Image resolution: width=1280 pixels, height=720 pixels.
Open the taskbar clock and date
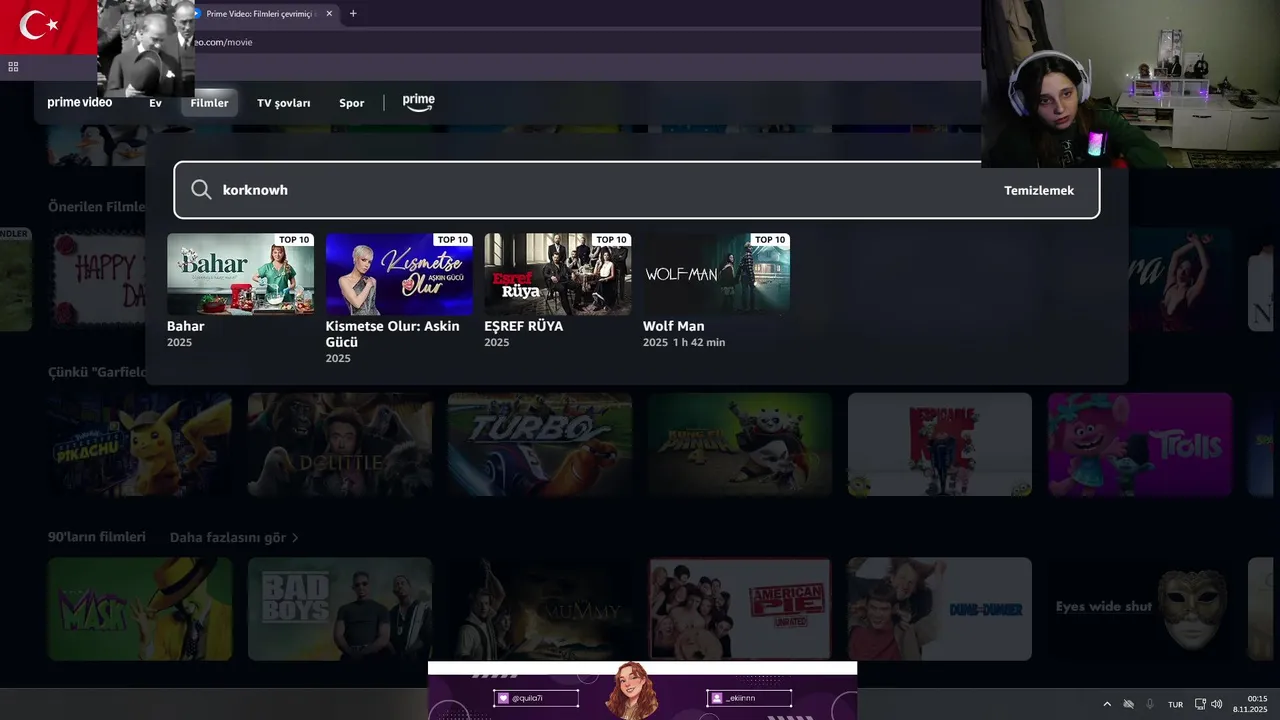1252,704
